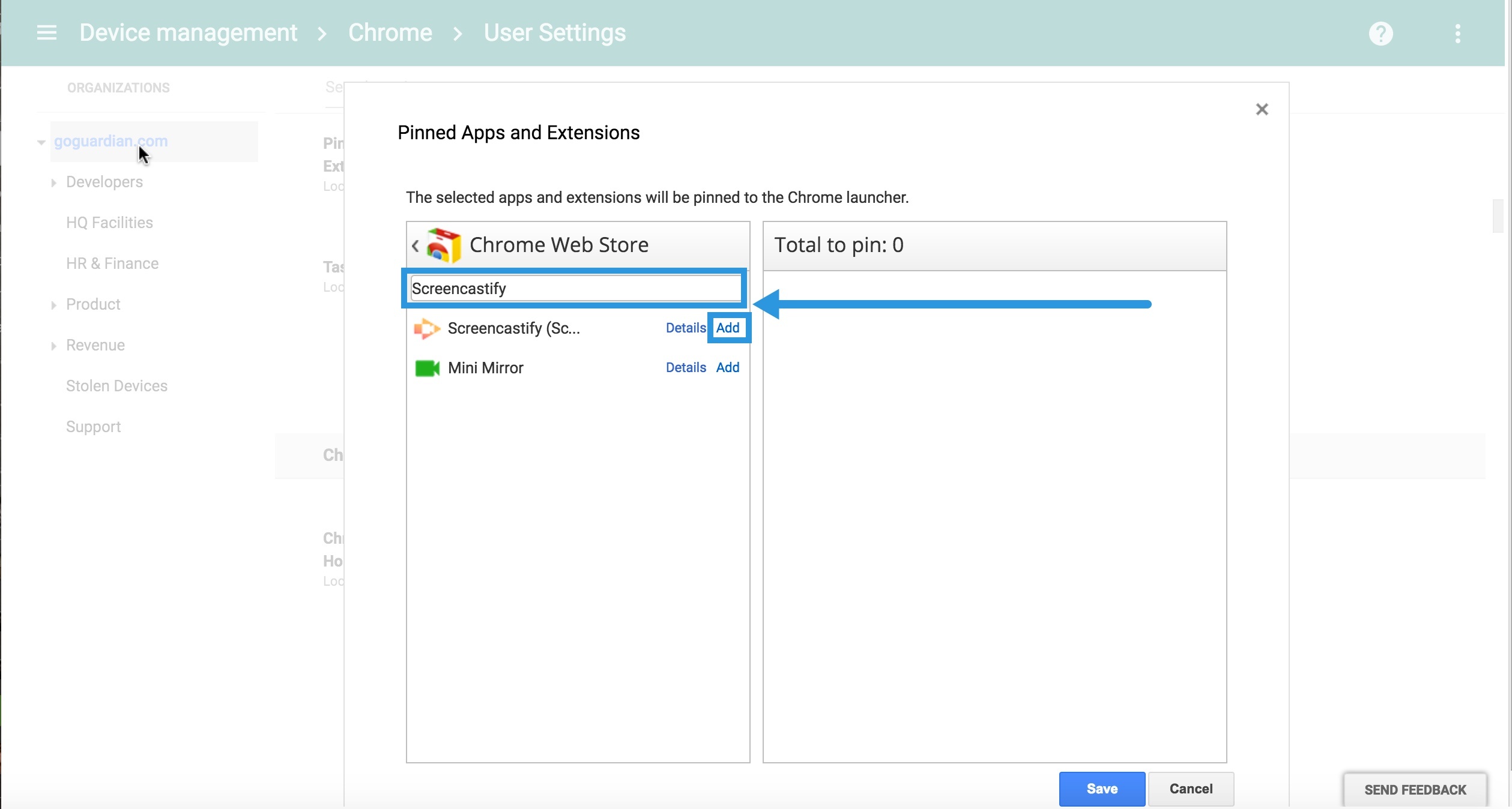This screenshot has width=1512, height=809.
Task: Select goguardian.com organization
Action: [110, 141]
